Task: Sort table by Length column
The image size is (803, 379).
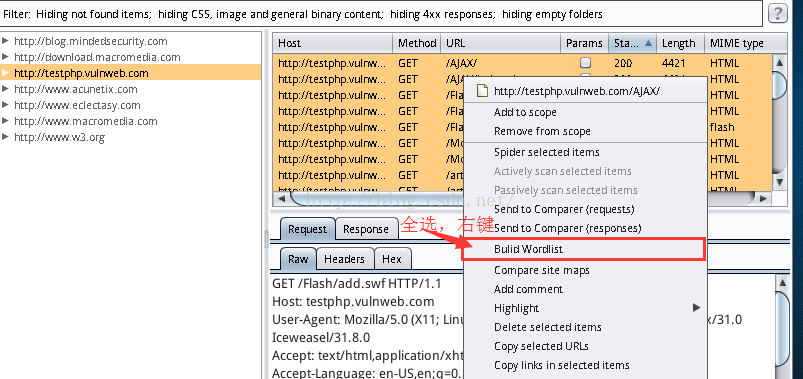Action: (x=680, y=44)
